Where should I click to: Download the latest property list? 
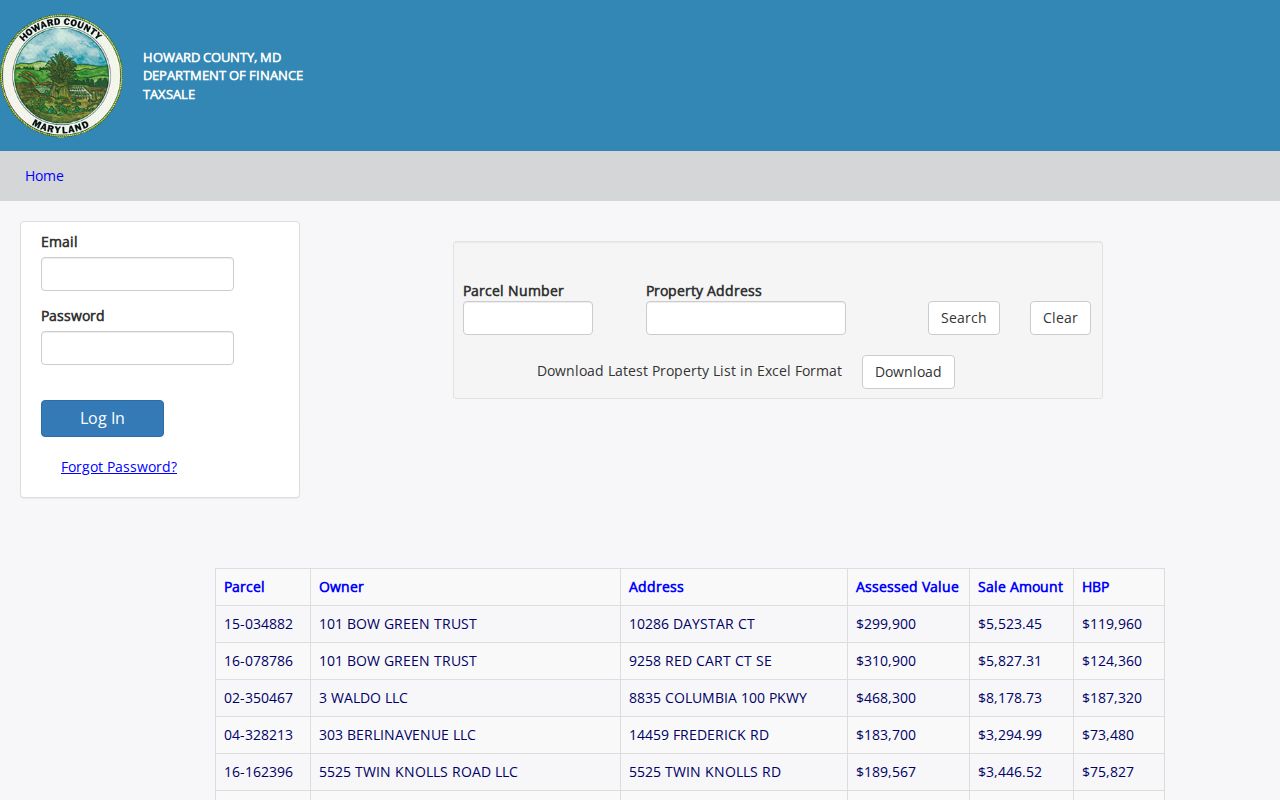(908, 372)
